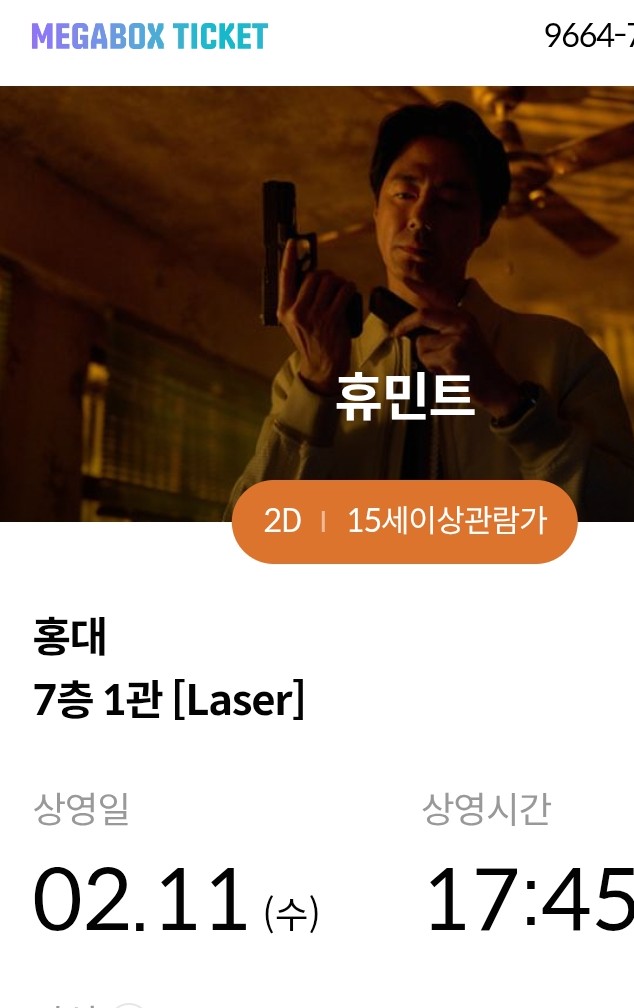Select the 홍대 theater name
This screenshot has width=634, height=1008.
(x=70, y=636)
